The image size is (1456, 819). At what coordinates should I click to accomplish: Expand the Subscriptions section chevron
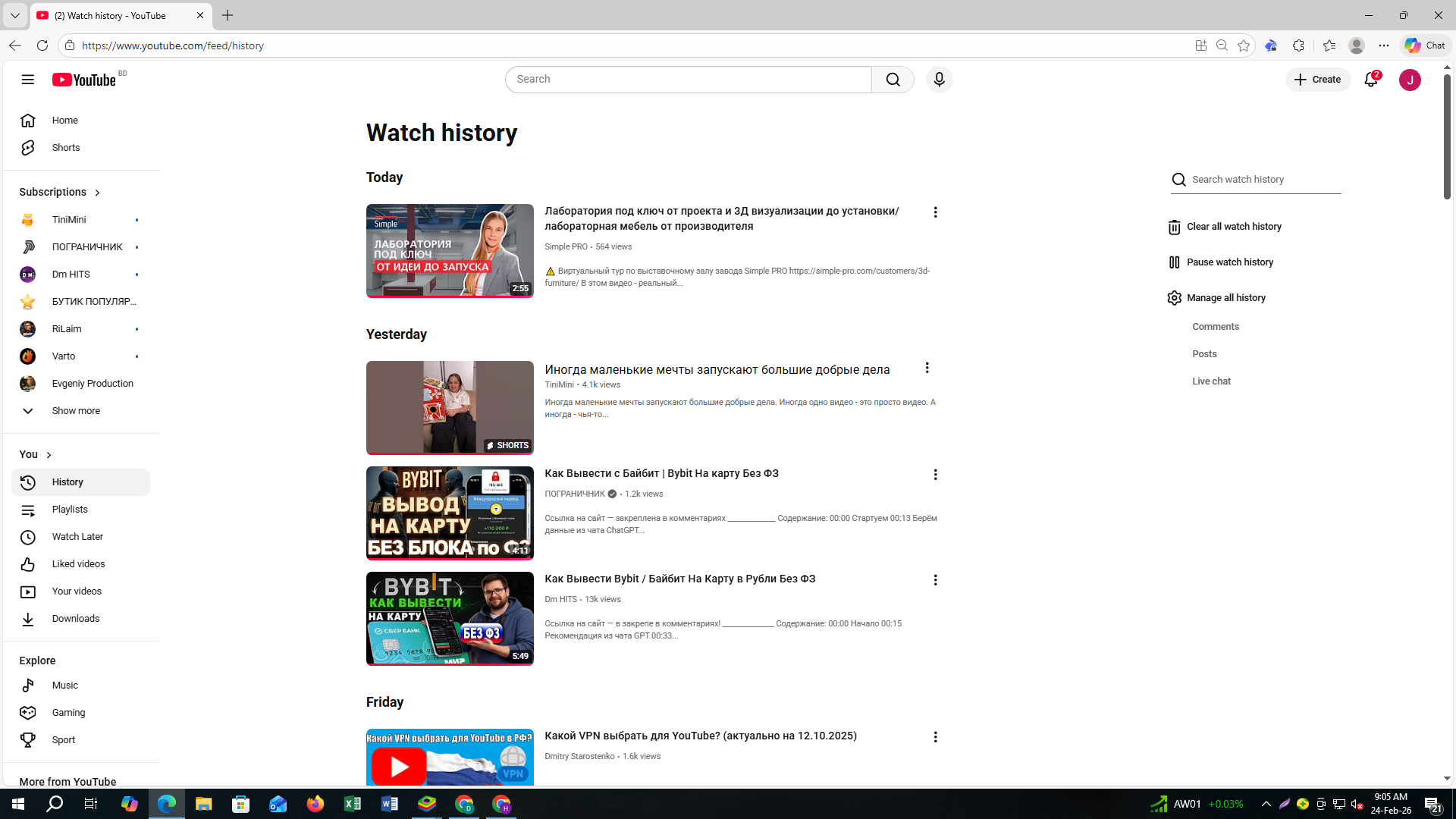point(97,193)
